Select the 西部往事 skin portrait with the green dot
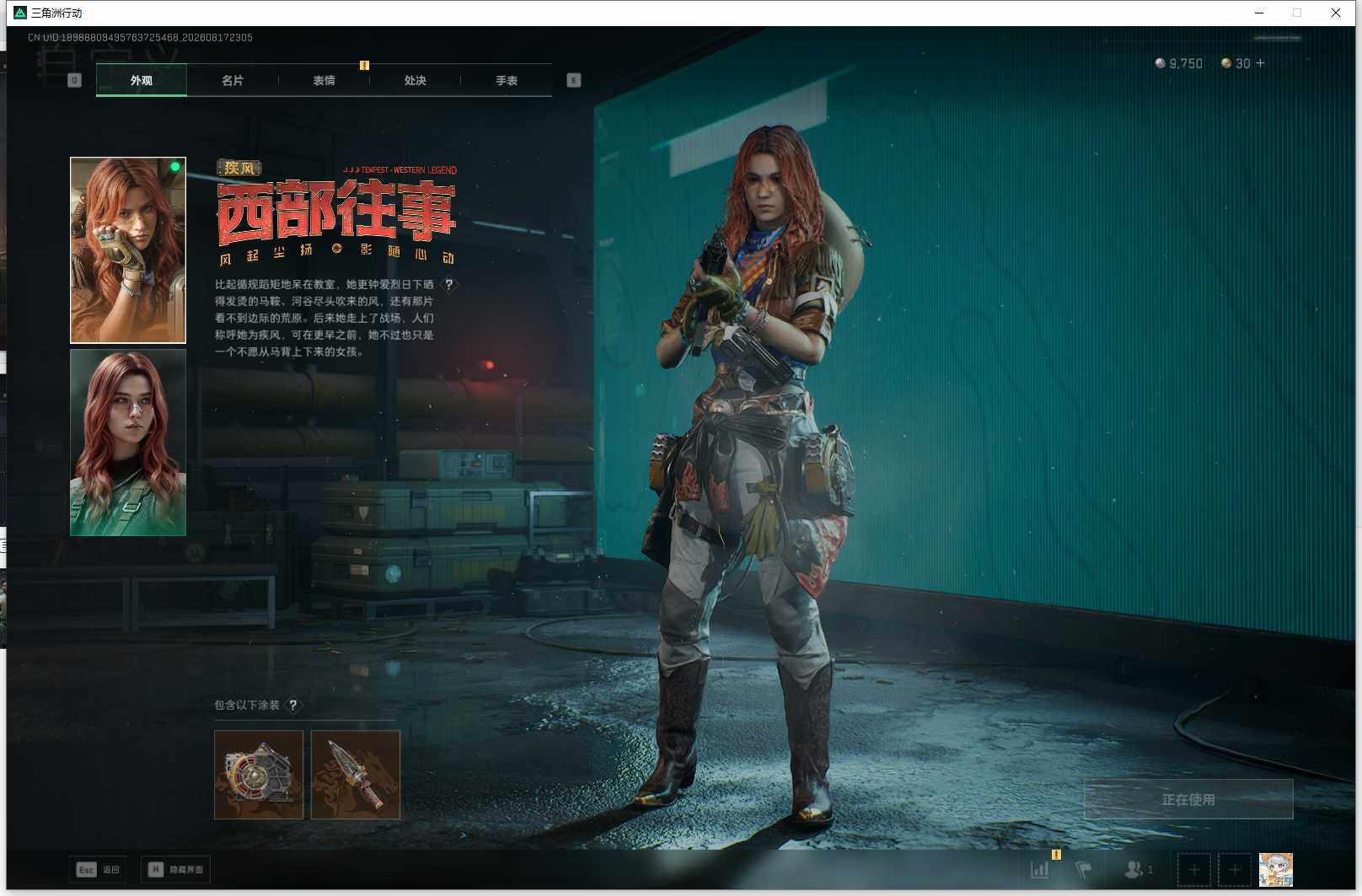This screenshot has height=896, width=1362. [128, 250]
